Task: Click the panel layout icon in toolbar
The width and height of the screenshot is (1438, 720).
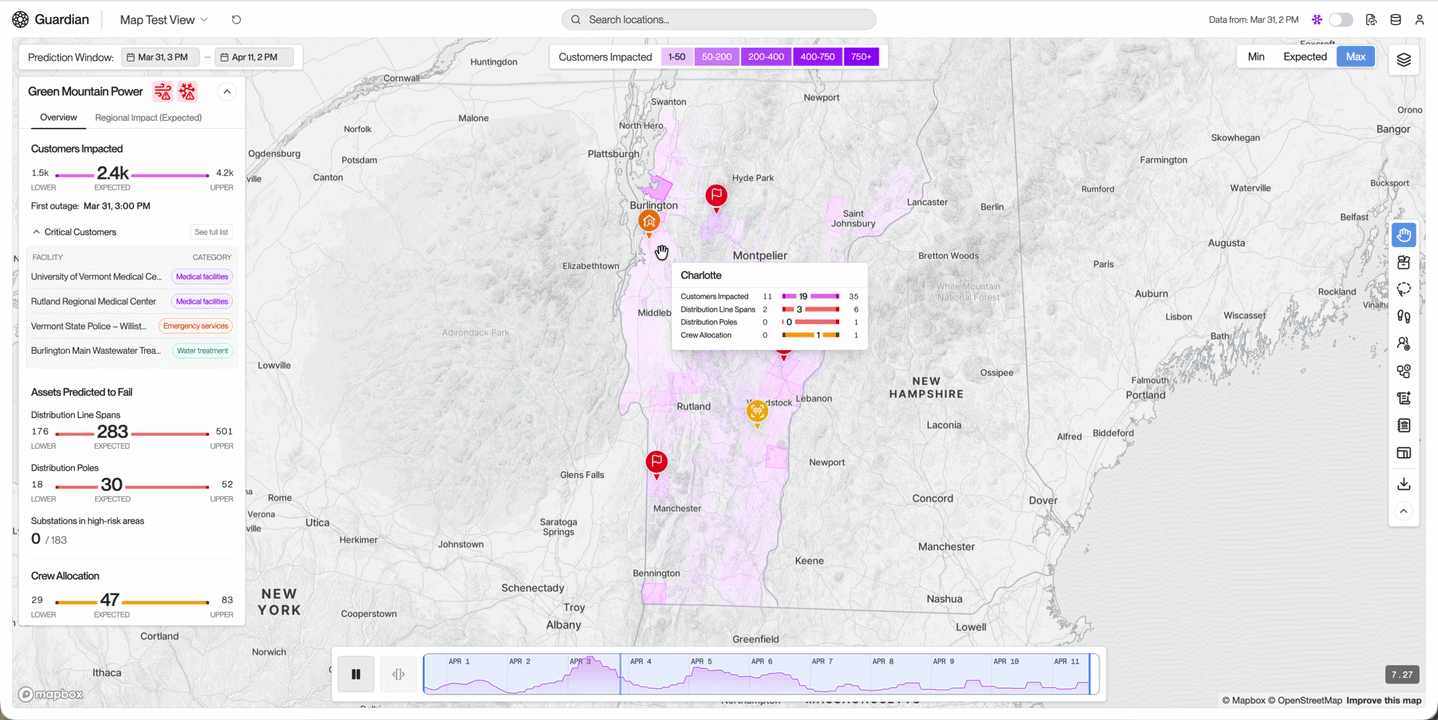Action: (x=1404, y=453)
